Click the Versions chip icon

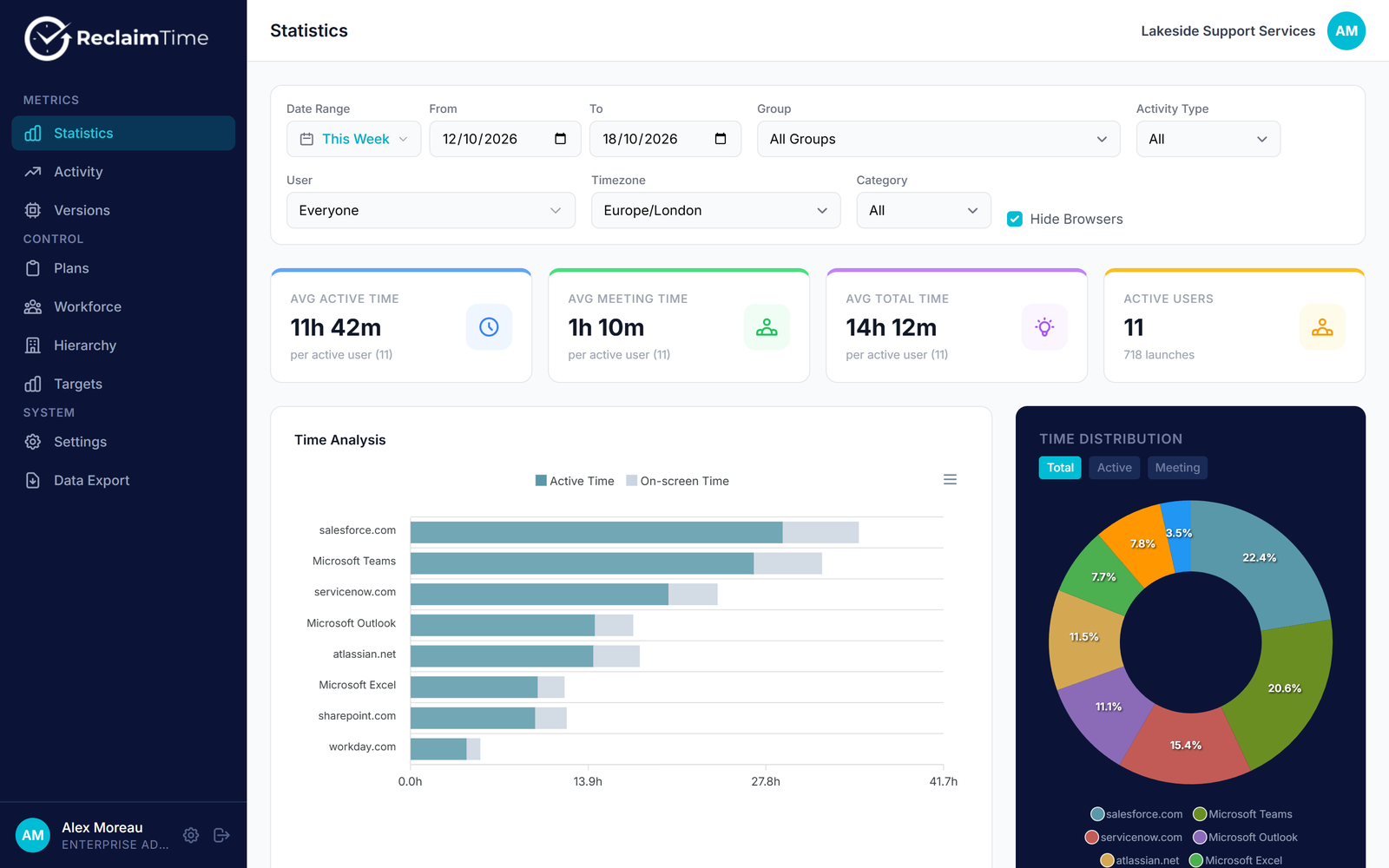[33, 210]
